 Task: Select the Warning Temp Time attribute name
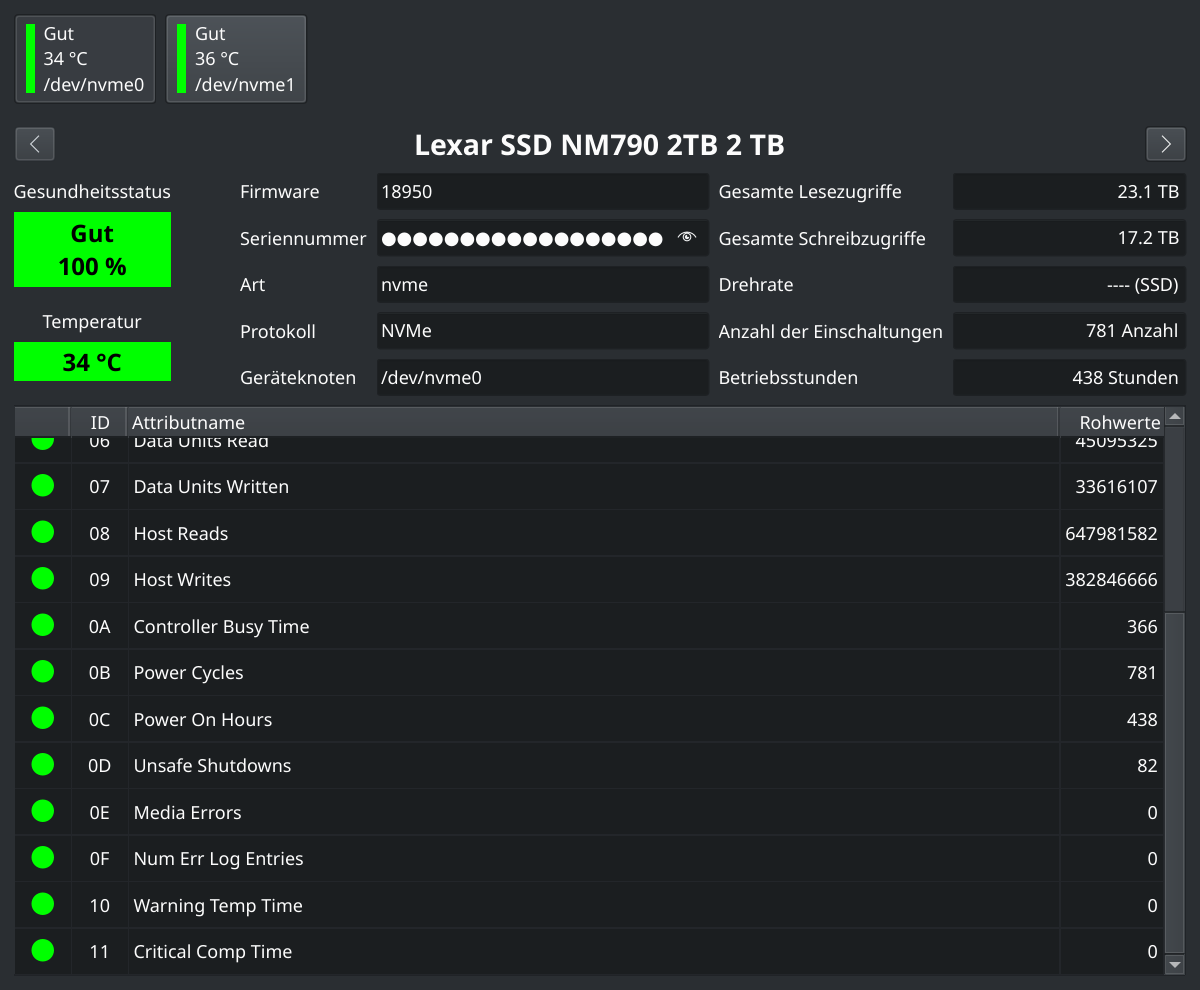pyautogui.click(x=218, y=906)
